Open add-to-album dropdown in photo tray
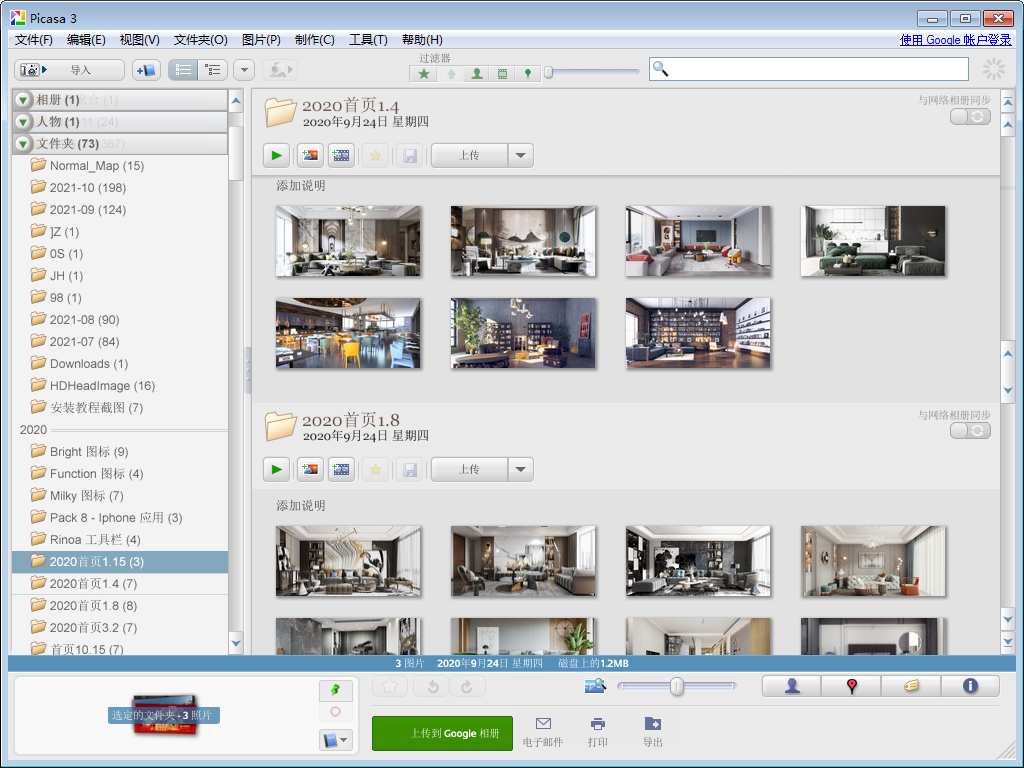This screenshot has width=1024, height=768. coord(336,740)
